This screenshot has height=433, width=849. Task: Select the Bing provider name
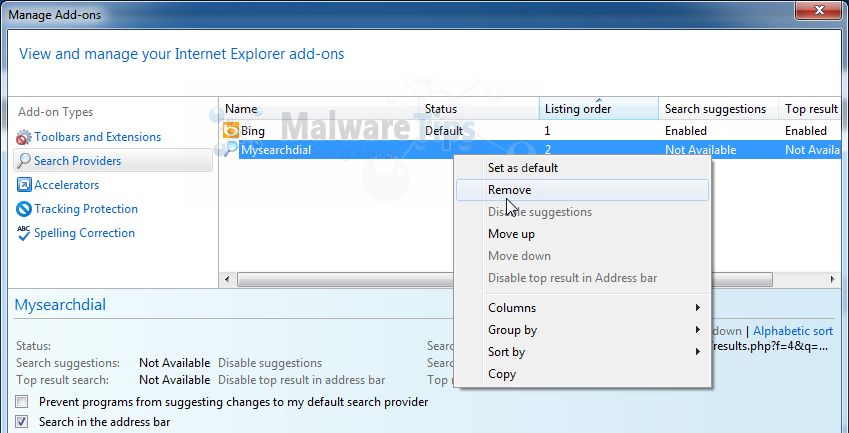252,130
